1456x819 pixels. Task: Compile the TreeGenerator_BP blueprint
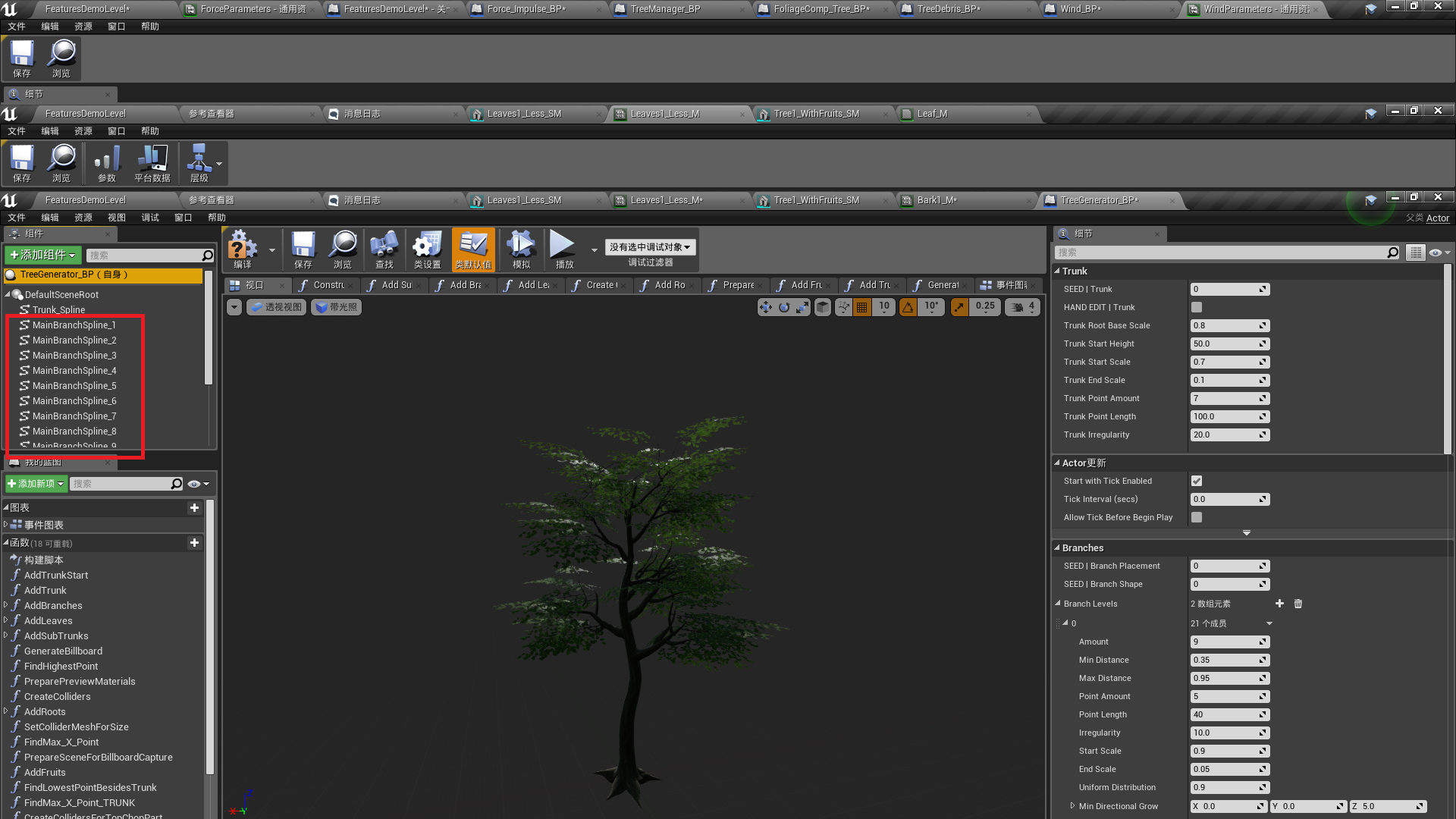pos(241,249)
